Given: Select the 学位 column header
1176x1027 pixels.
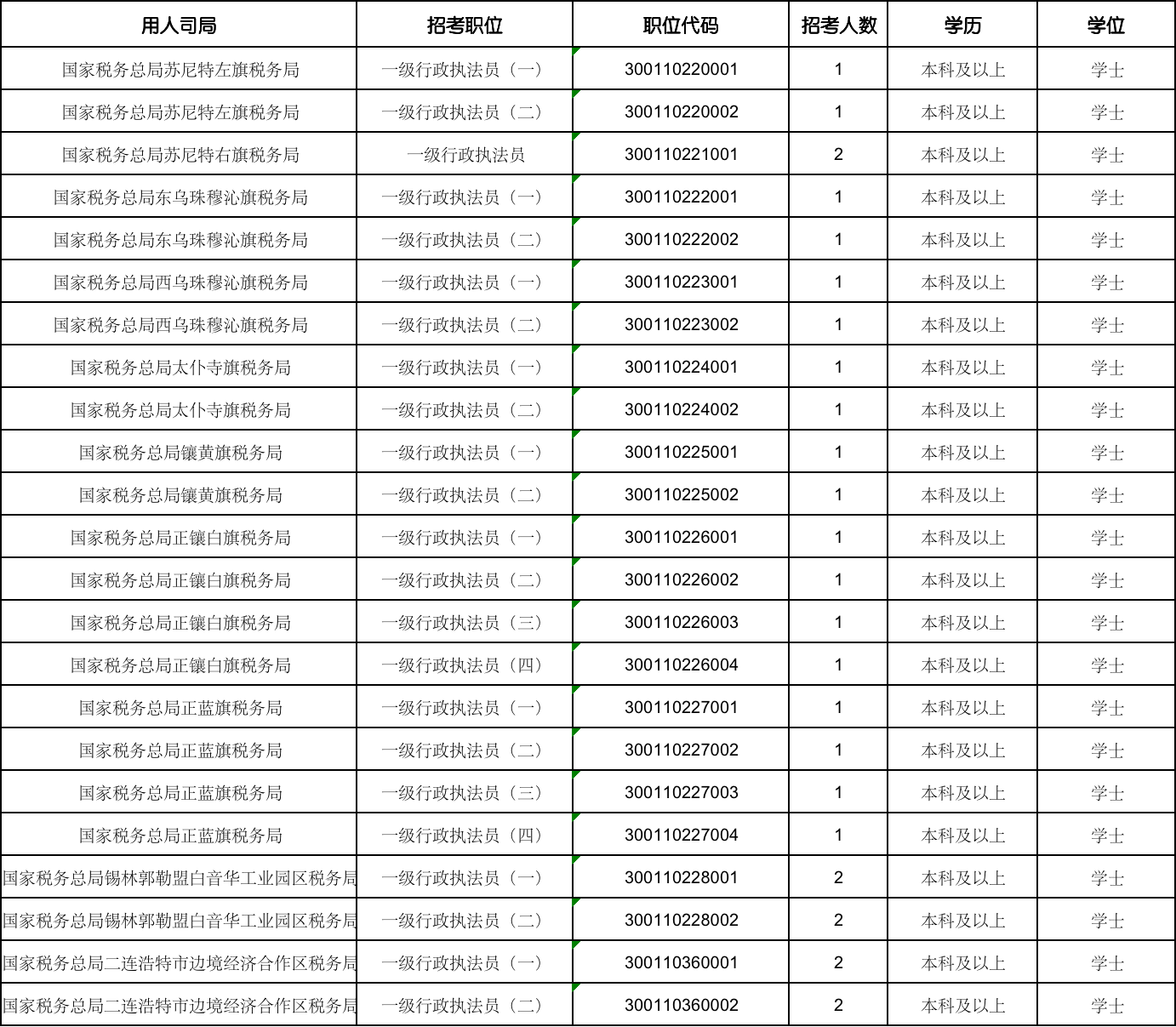Looking at the screenshot, I should [x=1106, y=26].
